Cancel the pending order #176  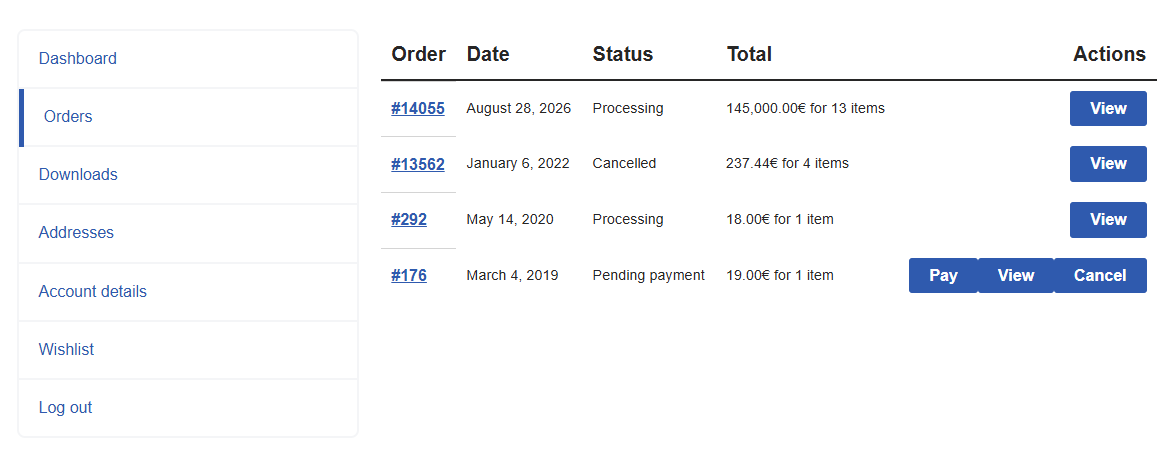click(1100, 276)
